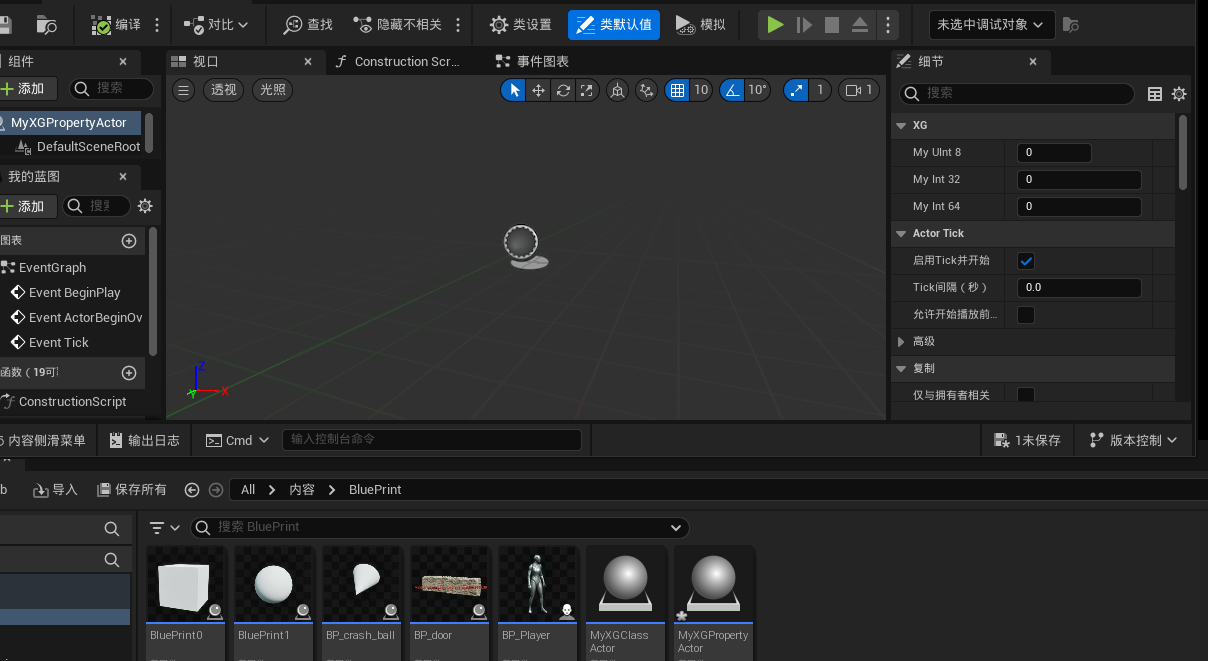The width and height of the screenshot is (1208, 661).
Task: Click the Compile (编译) button
Action: pos(117,25)
